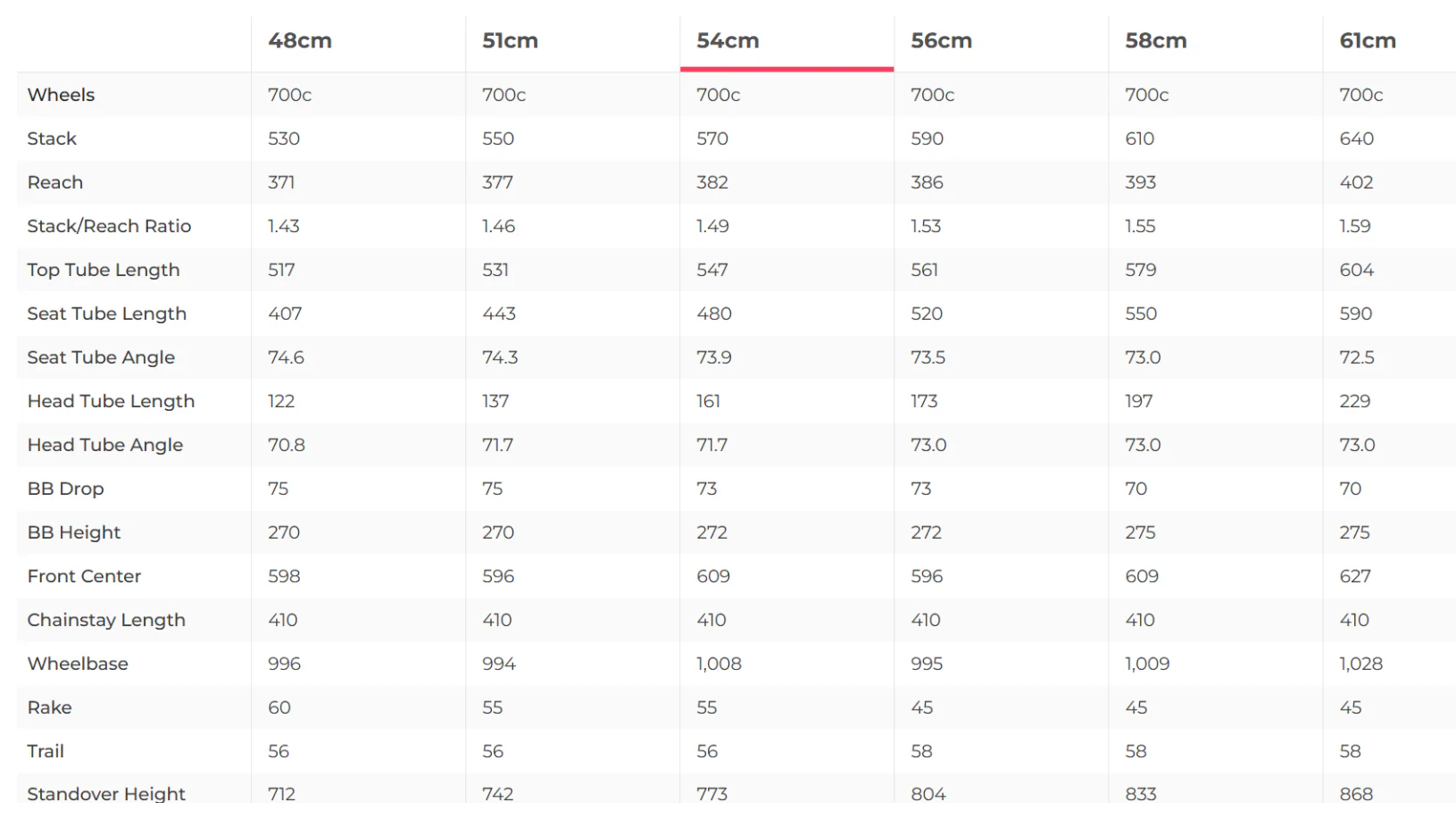
Task: Click the Stack/Reach Ratio row label
Action: [109, 226]
